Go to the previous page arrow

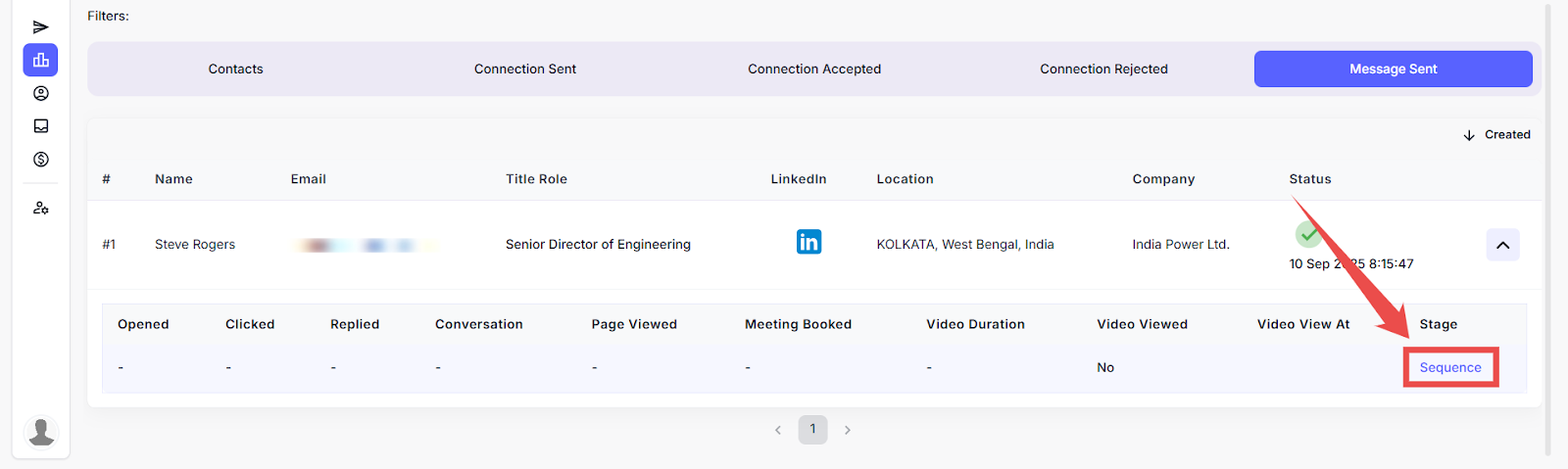click(x=778, y=430)
